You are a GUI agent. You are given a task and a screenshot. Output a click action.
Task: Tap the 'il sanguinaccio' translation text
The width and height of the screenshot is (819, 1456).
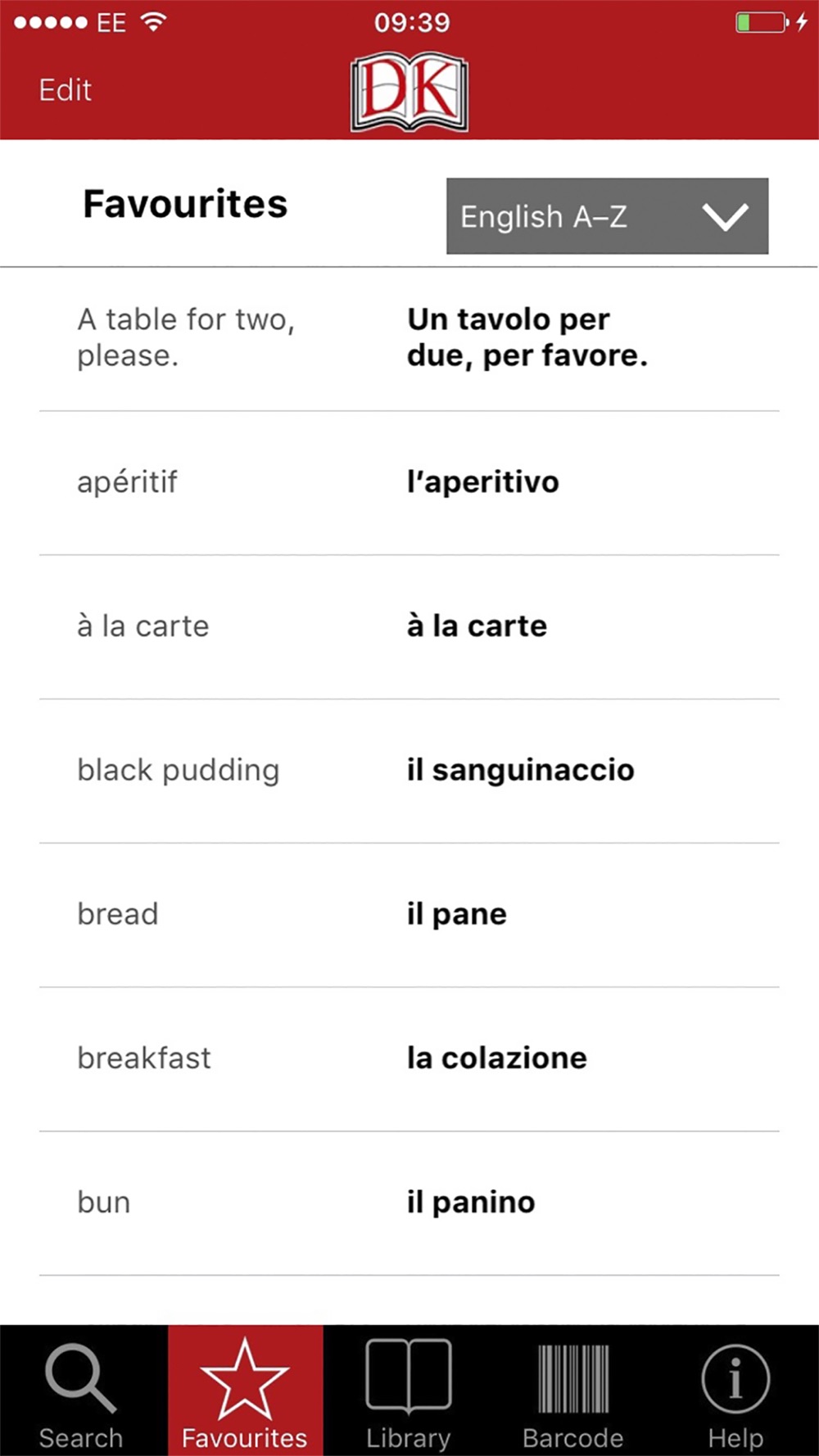point(521,771)
